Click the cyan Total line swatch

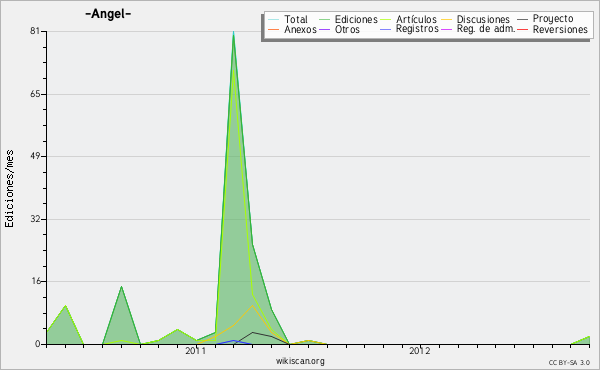coord(273,19)
